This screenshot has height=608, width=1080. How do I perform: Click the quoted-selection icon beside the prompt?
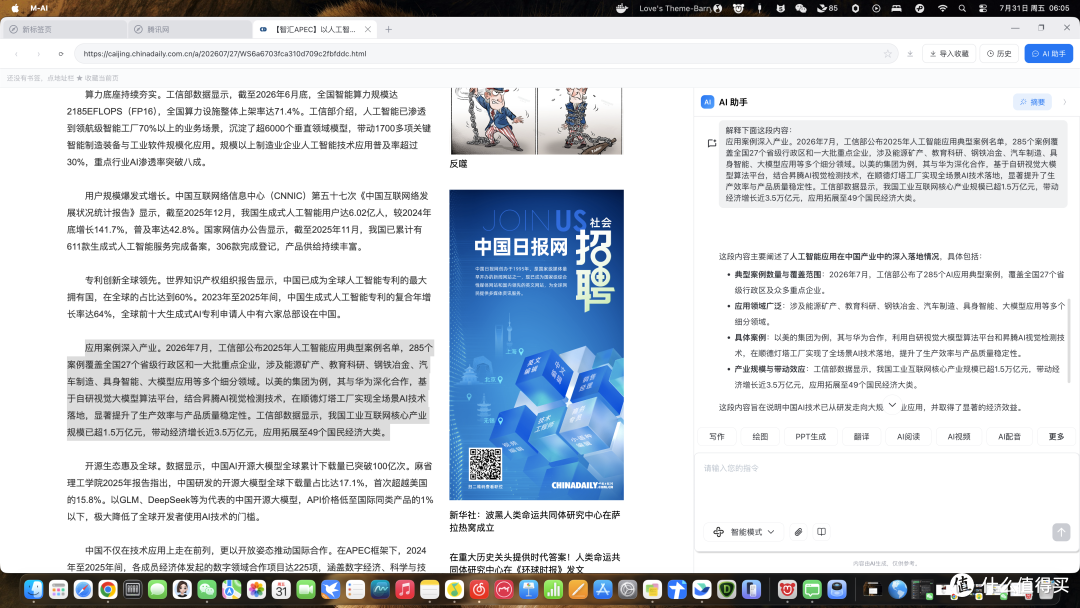(x=712, y=143)
